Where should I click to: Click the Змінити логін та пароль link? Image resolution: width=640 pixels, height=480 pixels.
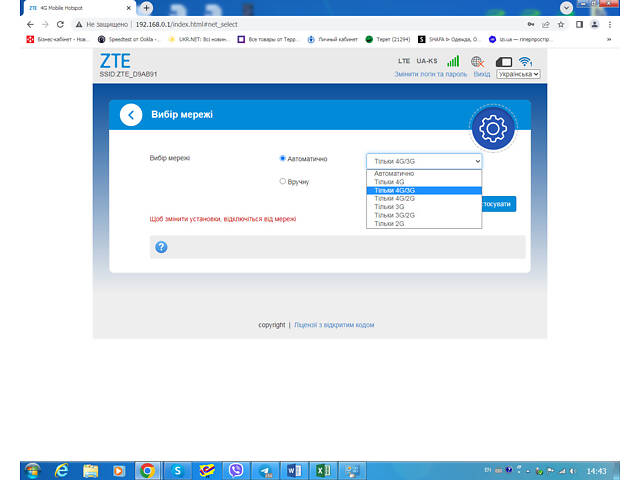(x=430, y=74)
